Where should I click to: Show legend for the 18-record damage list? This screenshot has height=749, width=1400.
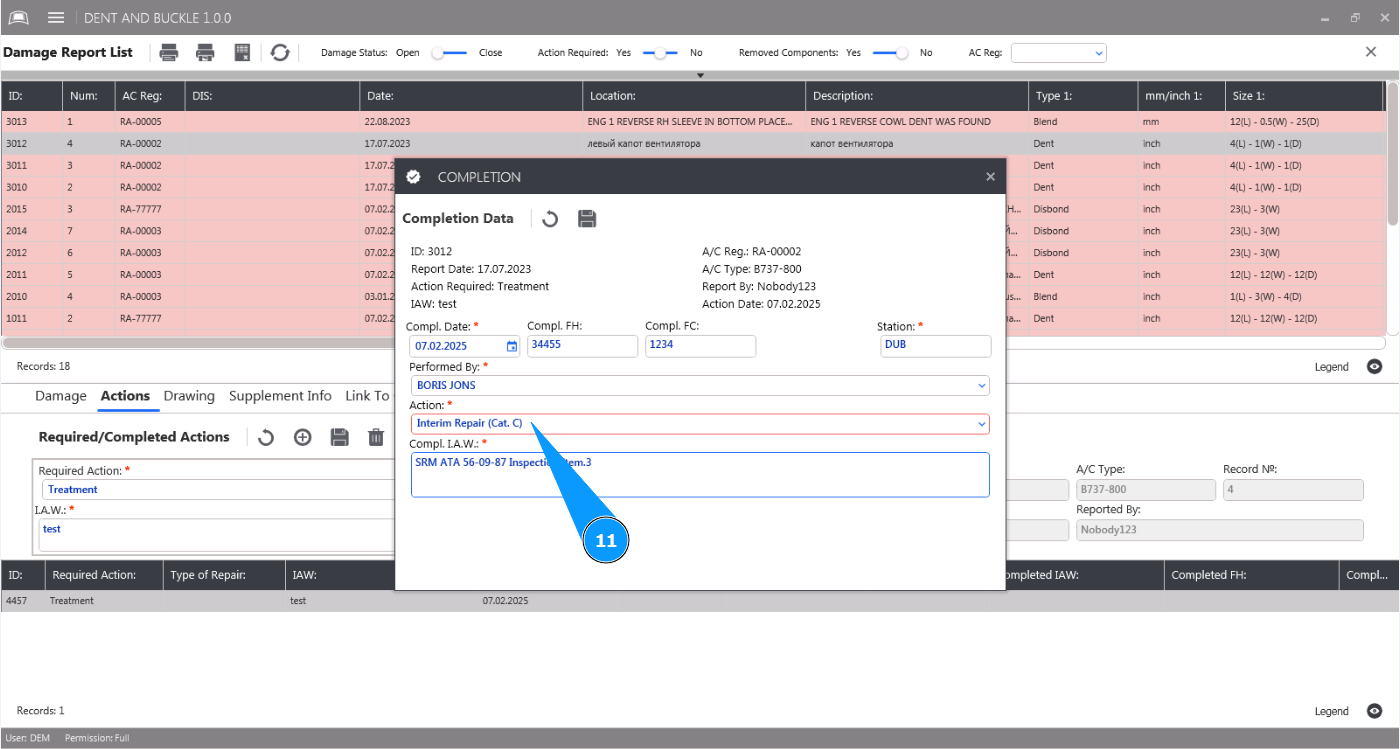[x=1375, y=367]
